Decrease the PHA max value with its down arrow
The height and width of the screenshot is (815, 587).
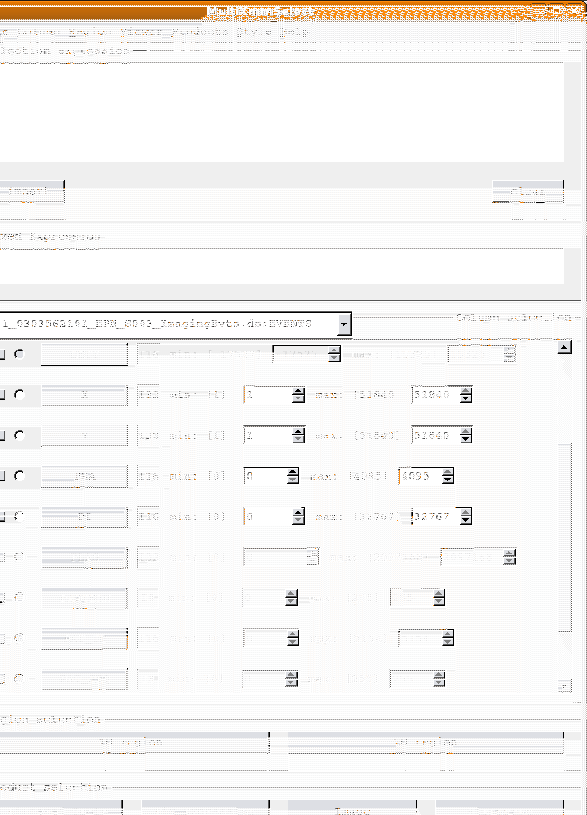[448, 480]
